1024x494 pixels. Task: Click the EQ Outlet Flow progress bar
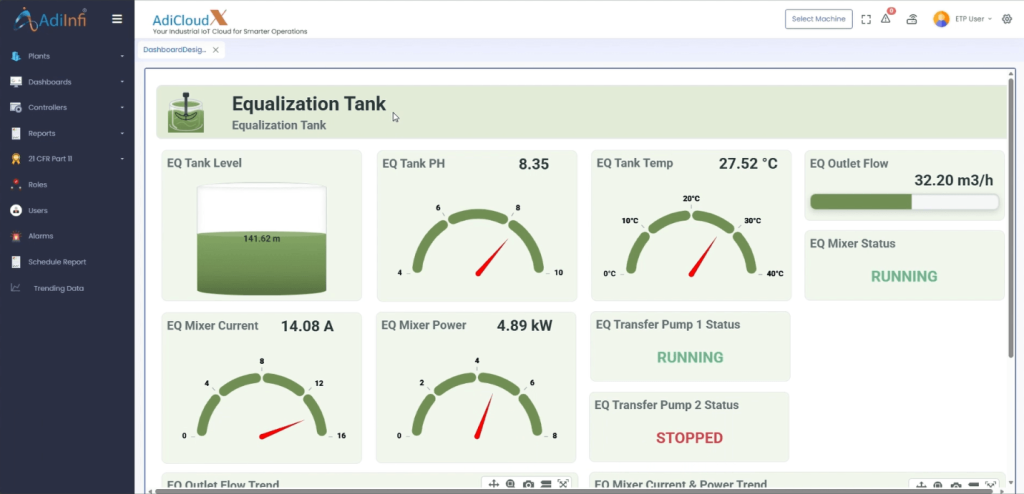(904, 202)
